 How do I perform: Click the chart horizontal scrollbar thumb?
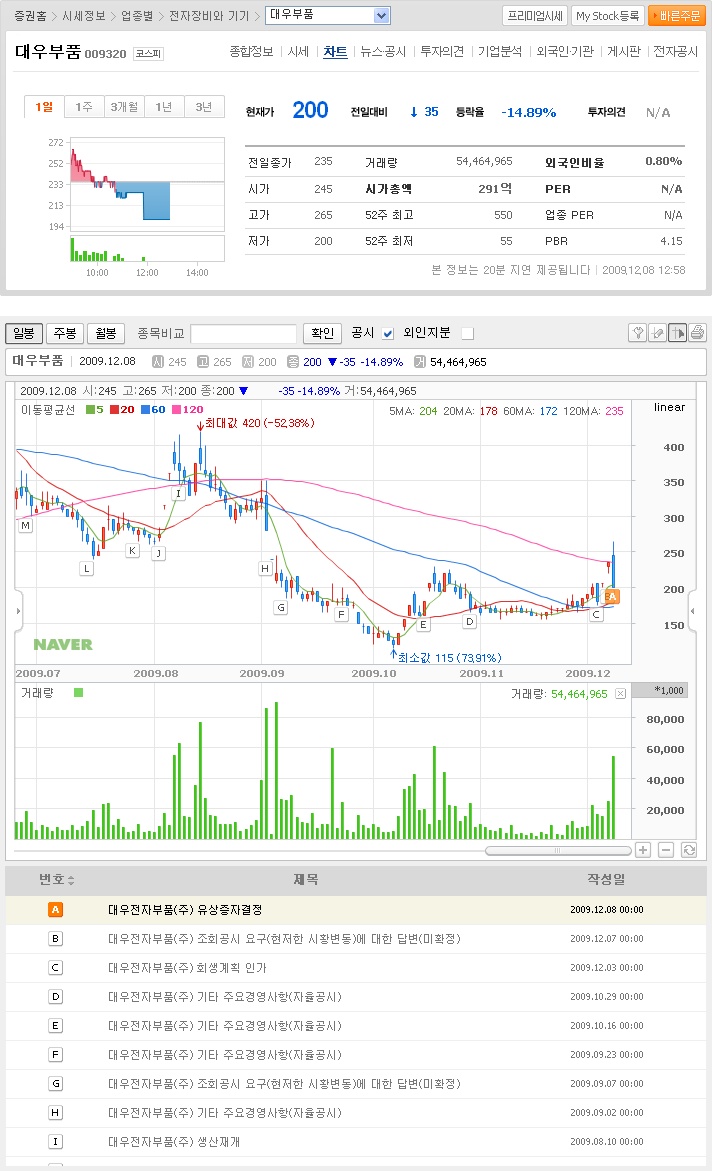coord(557,851)
